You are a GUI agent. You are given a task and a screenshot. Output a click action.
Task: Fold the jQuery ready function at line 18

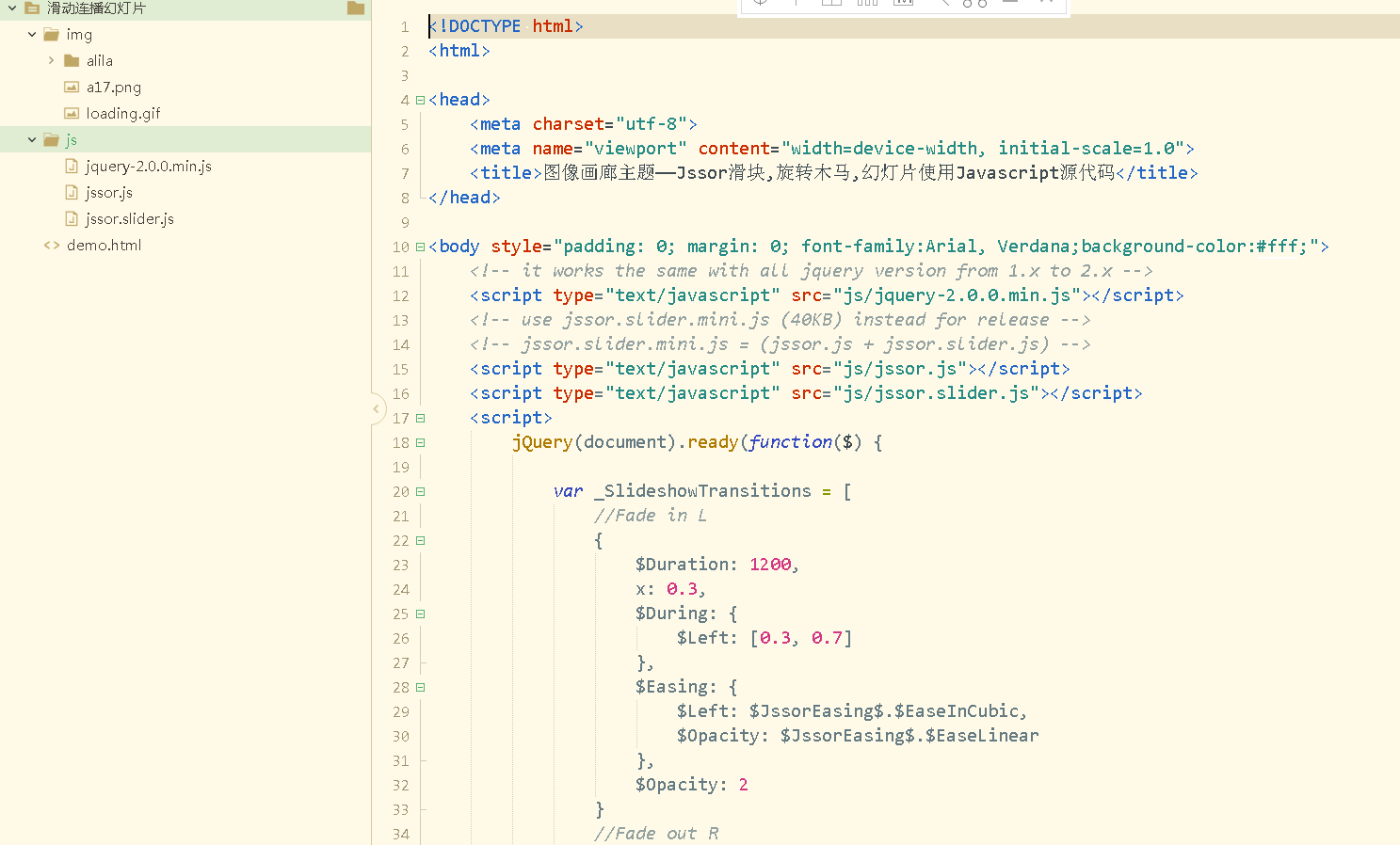pyautogui.click(x=420, y=442)
